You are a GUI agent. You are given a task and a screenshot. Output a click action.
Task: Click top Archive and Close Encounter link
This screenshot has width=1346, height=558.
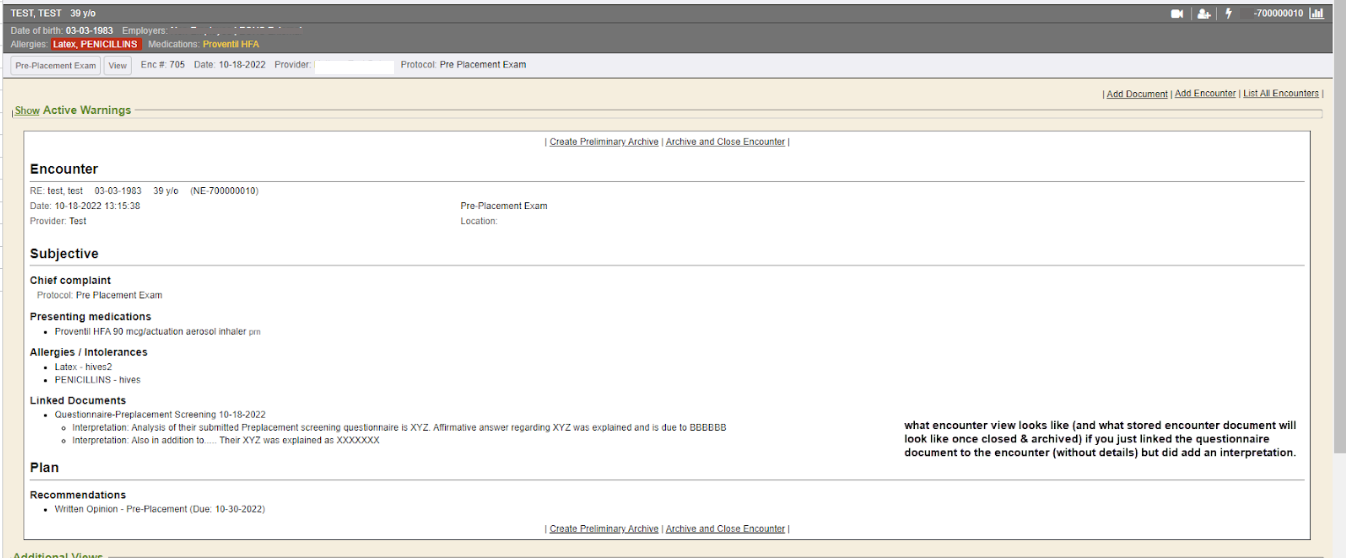(x=725, y=142)
